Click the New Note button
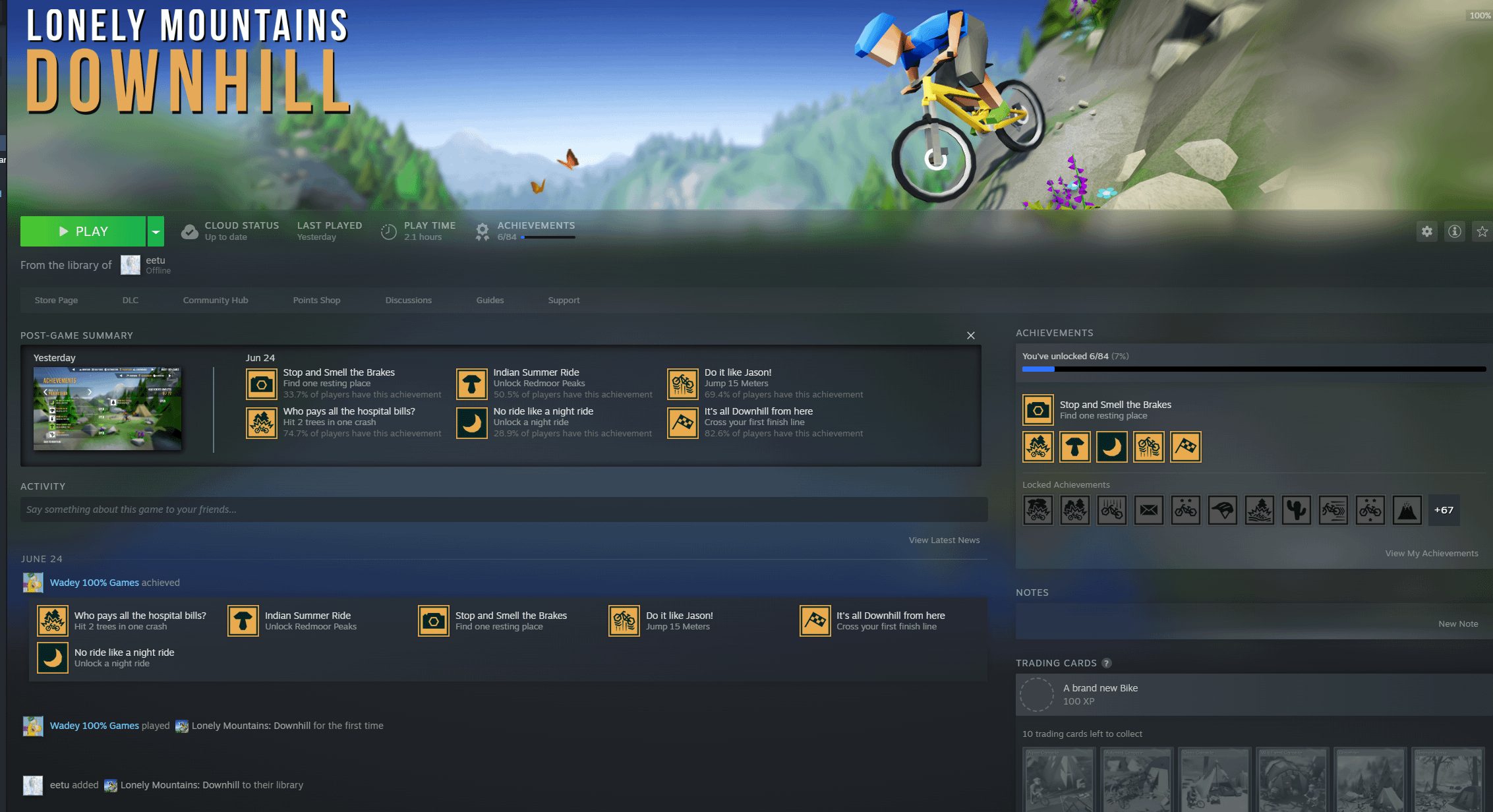1493x812 pixels. [1457, 623]
